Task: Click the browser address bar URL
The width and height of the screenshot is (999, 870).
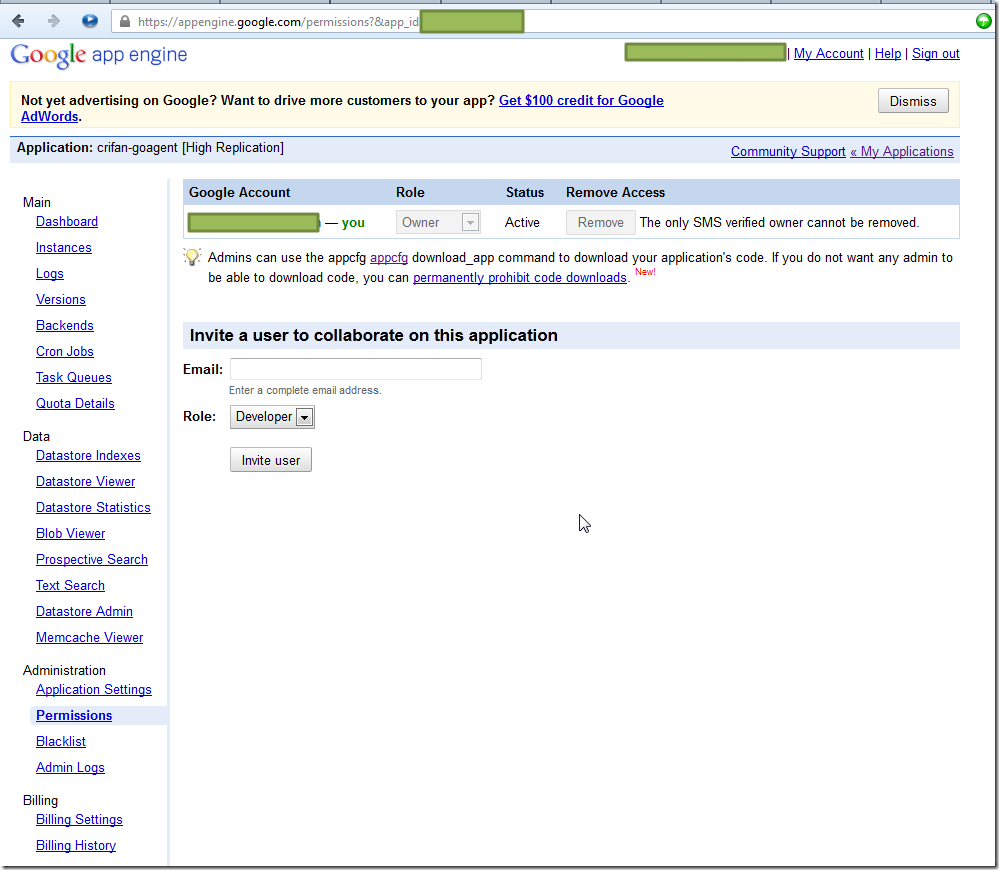Action: pos(278,22)
